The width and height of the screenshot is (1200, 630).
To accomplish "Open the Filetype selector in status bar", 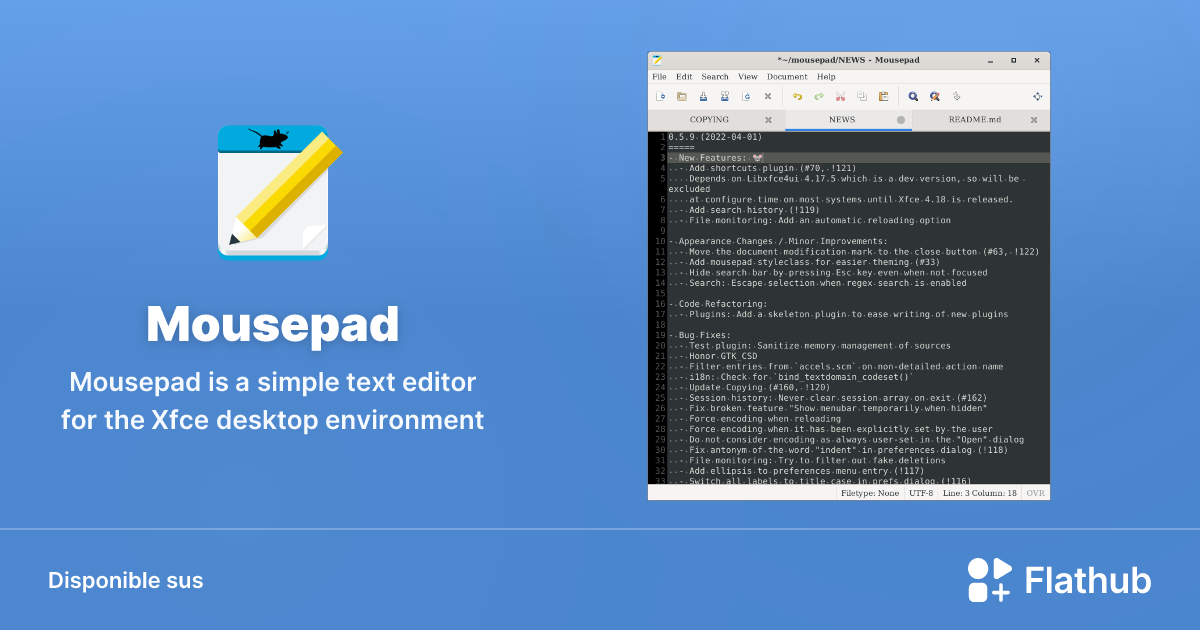I will pos(869,492).
